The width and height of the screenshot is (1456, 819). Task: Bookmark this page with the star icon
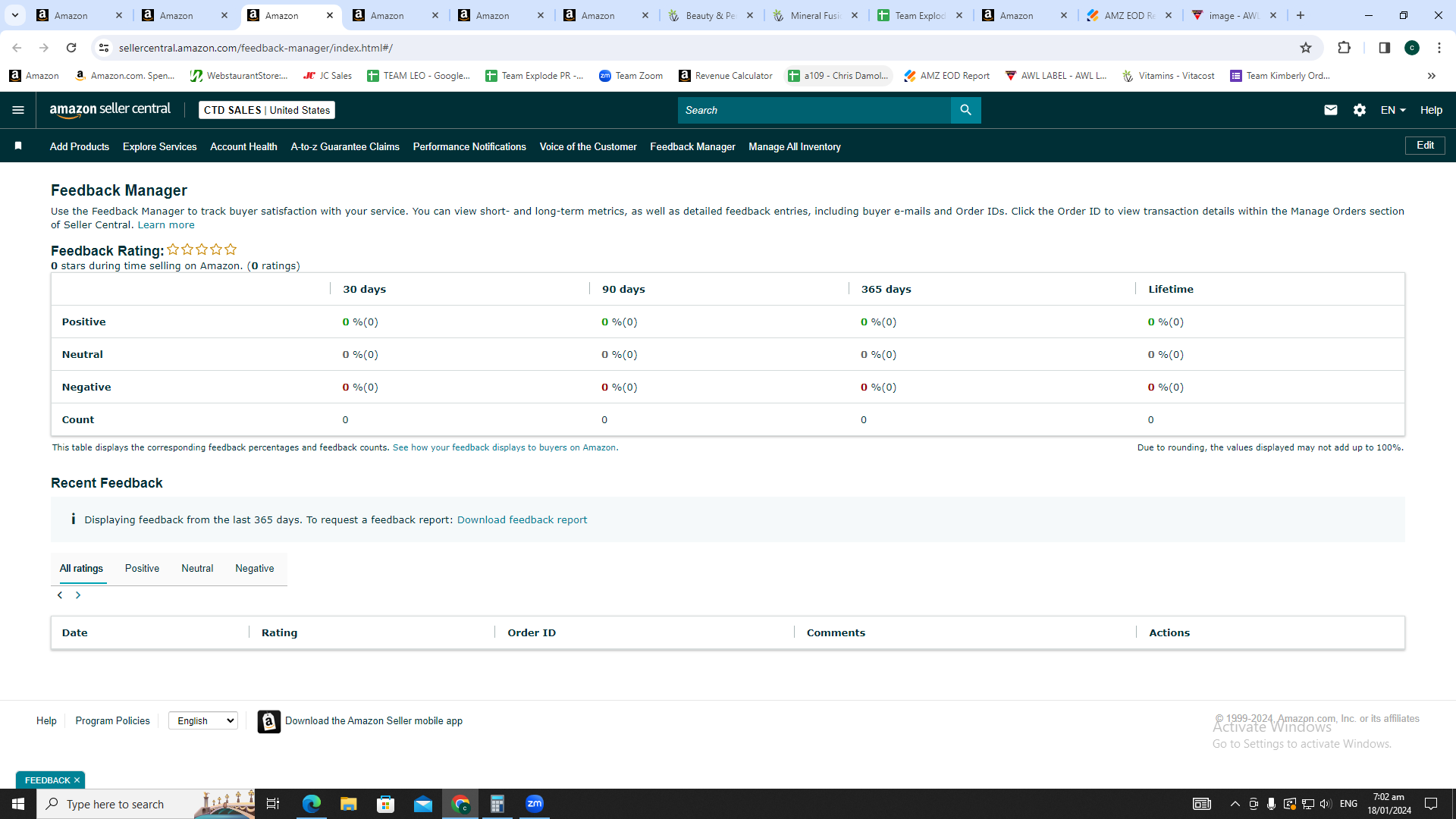pyautogui.click(x=1306, y=48)
